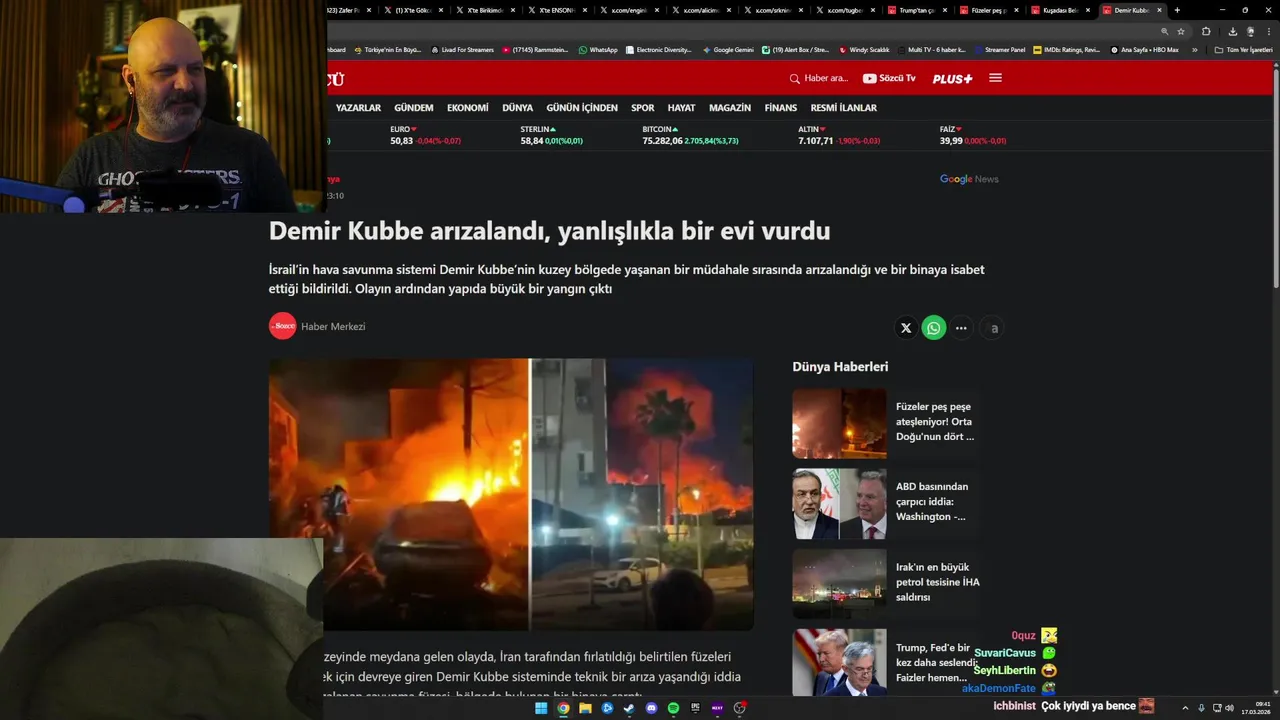Open Tüm Yer İşaretleri bookmarks folder
This screenshot has height=720, width=1280.
click(1243, 50)
